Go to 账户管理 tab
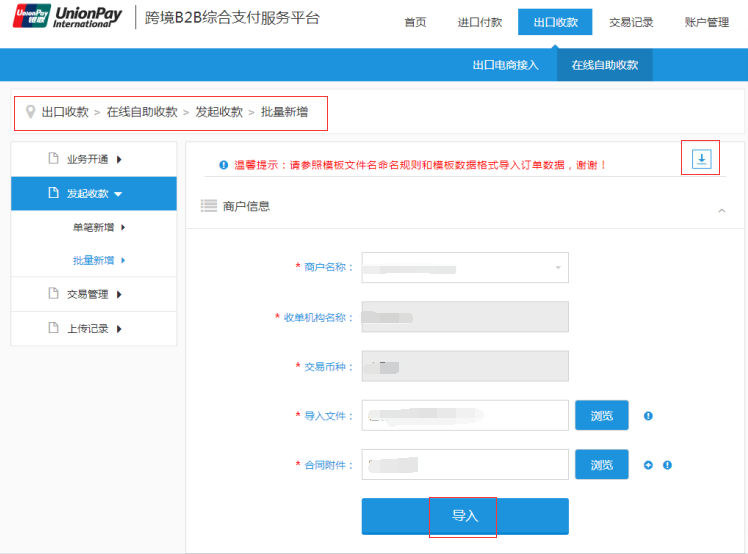This screenshot has width=748, height=554. (706, 22)
